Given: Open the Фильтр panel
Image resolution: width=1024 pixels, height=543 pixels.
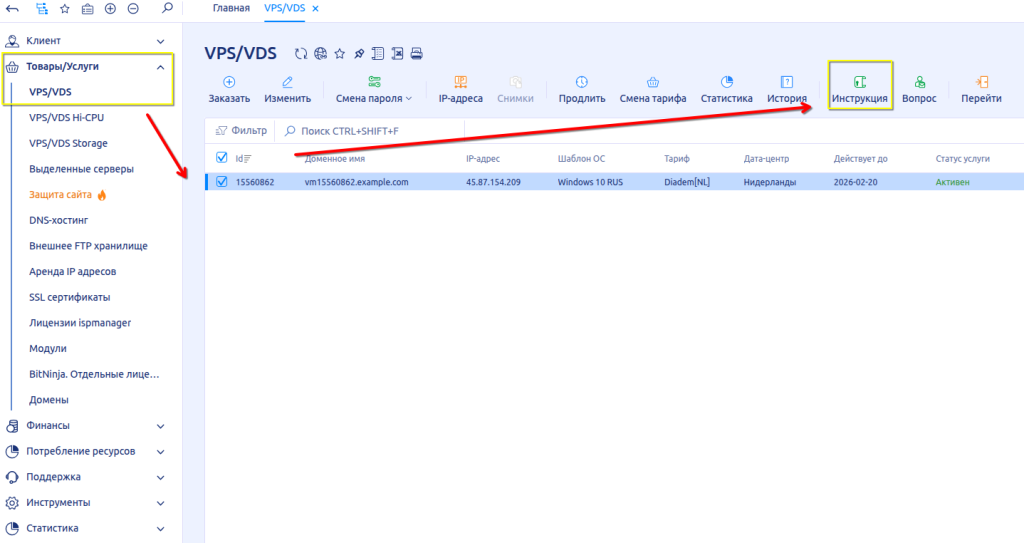Looking at the screenshot, I should pyautogui.click(x=241, y=130).
